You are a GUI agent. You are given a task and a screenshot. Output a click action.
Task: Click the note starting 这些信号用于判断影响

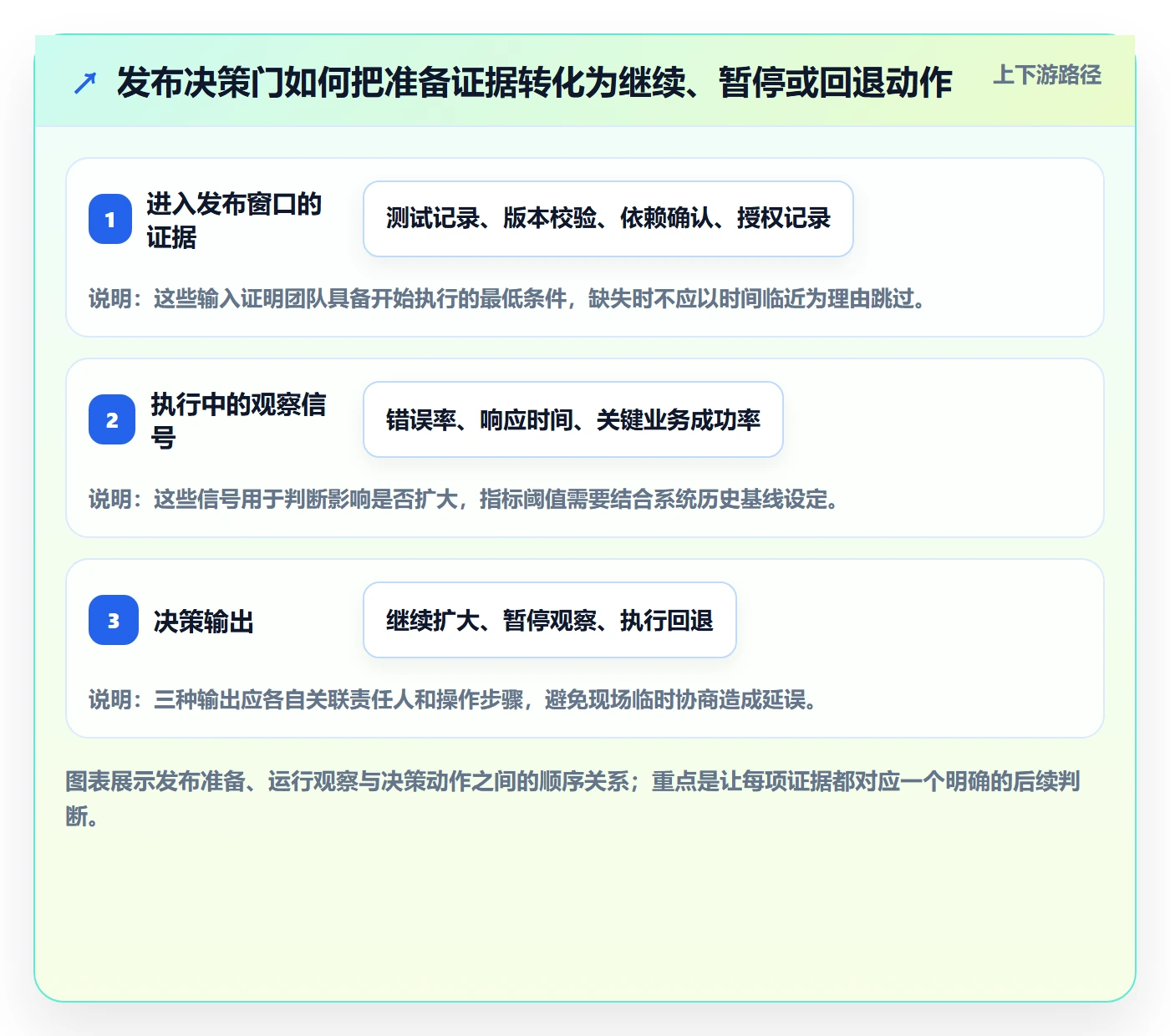pos(464,499)
